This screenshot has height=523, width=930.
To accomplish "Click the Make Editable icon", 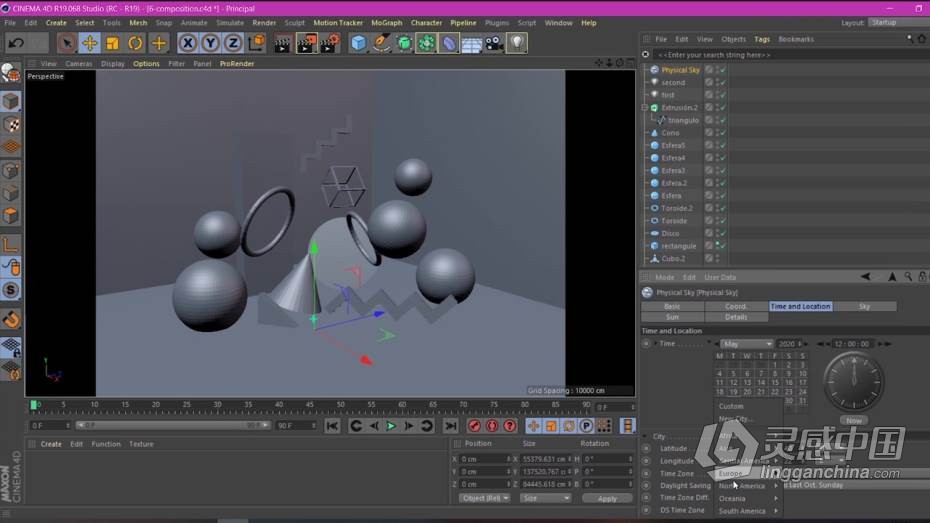I will 11,74.
